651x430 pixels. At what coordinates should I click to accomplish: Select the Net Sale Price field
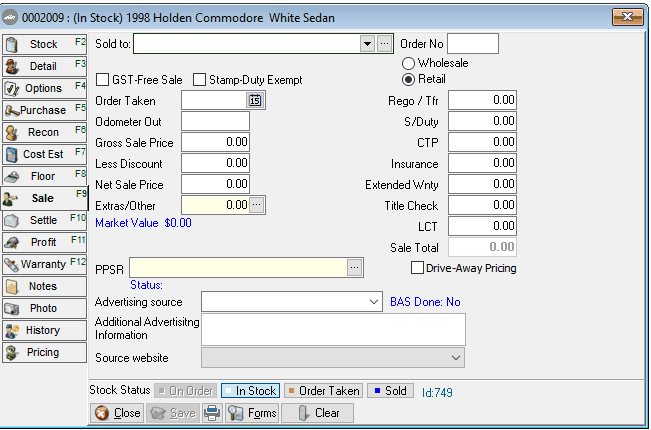(215, 184)
